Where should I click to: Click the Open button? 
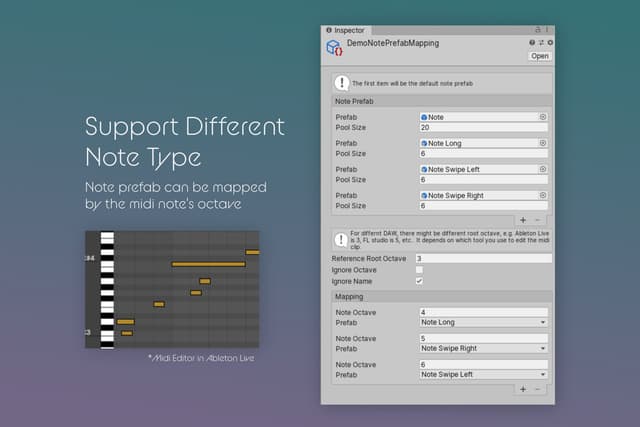(x=540, y=56)
